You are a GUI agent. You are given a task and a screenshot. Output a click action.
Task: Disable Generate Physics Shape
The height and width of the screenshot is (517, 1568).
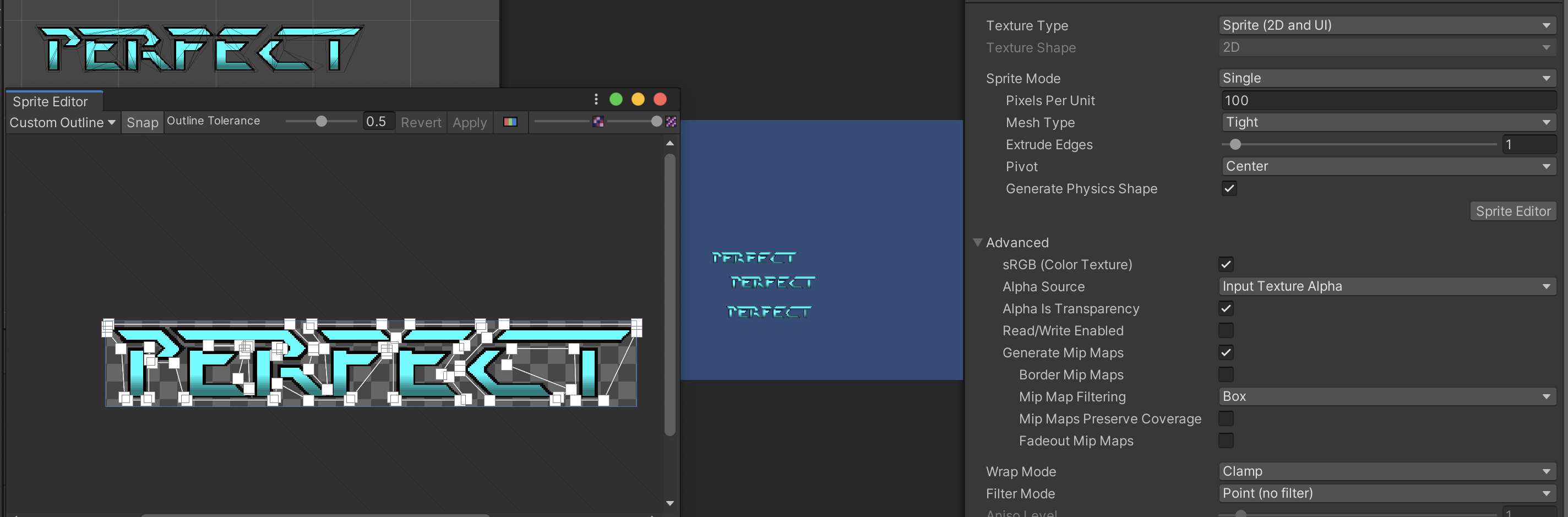point(1229,189)
